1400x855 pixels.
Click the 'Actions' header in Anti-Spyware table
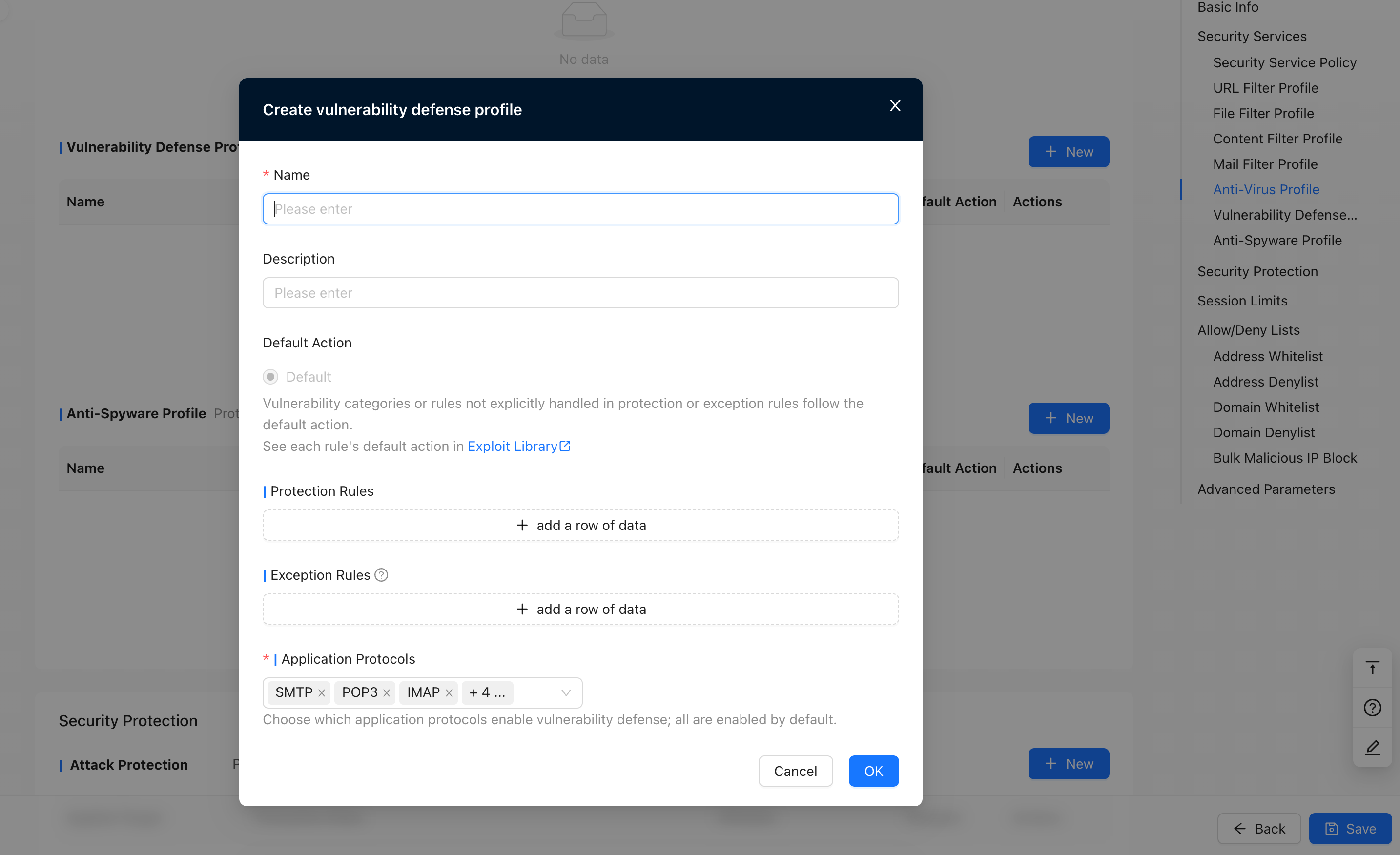coord(1037,468)
